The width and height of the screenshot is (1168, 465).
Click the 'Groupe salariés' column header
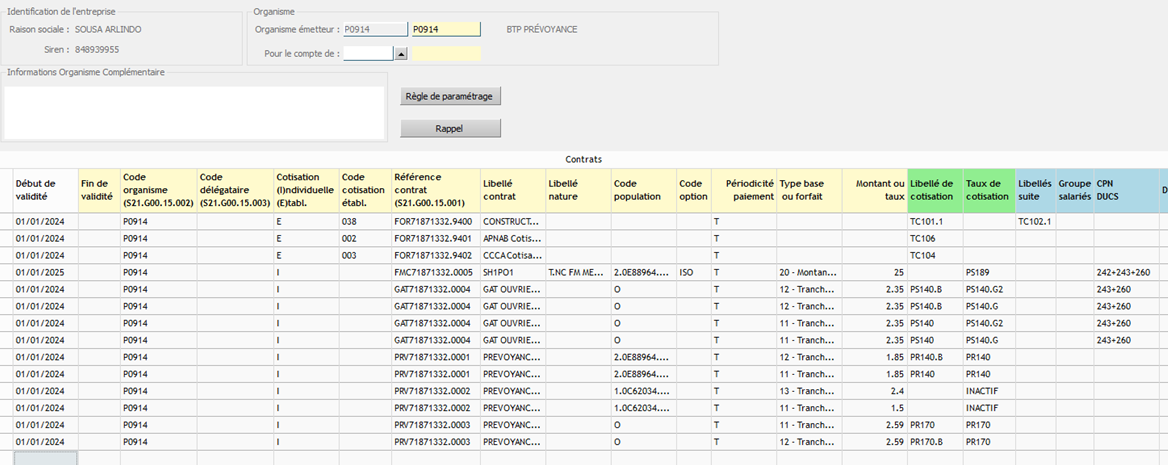pos(1074,190)
